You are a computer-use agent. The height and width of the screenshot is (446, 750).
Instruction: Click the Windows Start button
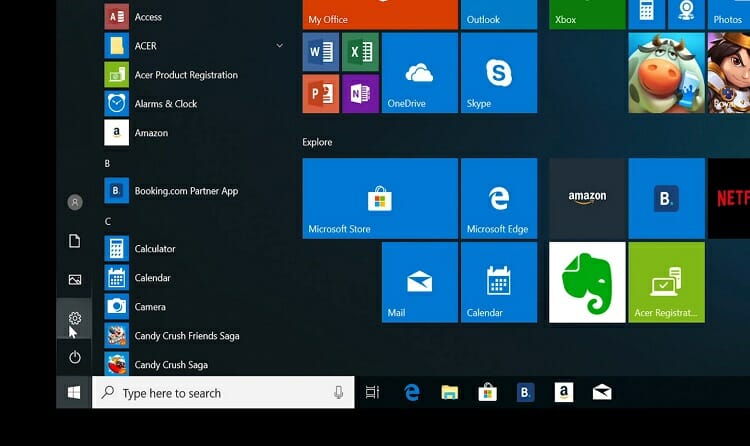74,392
